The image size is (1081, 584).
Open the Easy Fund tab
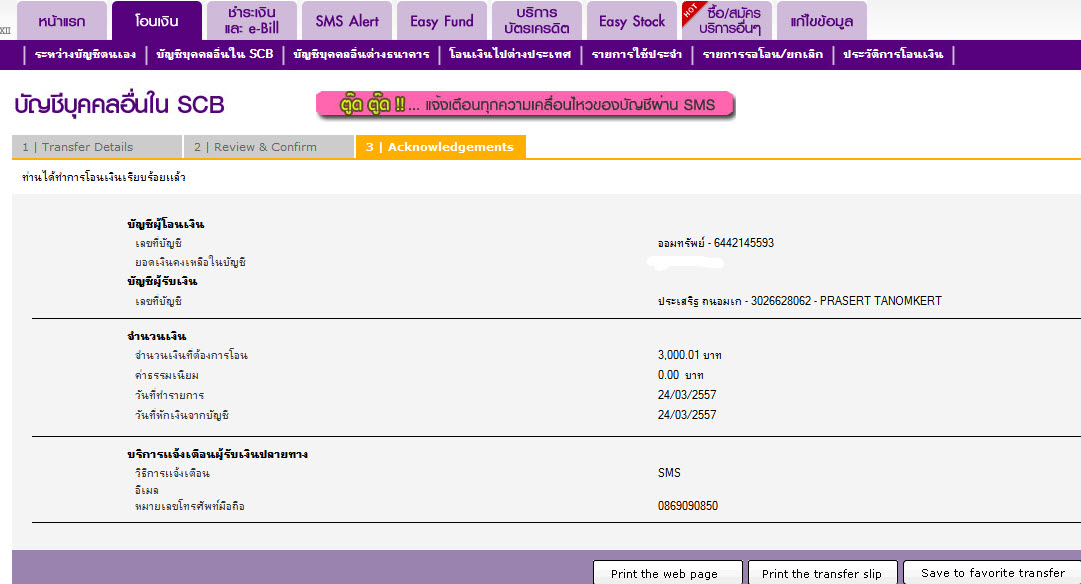click(x=442, y=21)
